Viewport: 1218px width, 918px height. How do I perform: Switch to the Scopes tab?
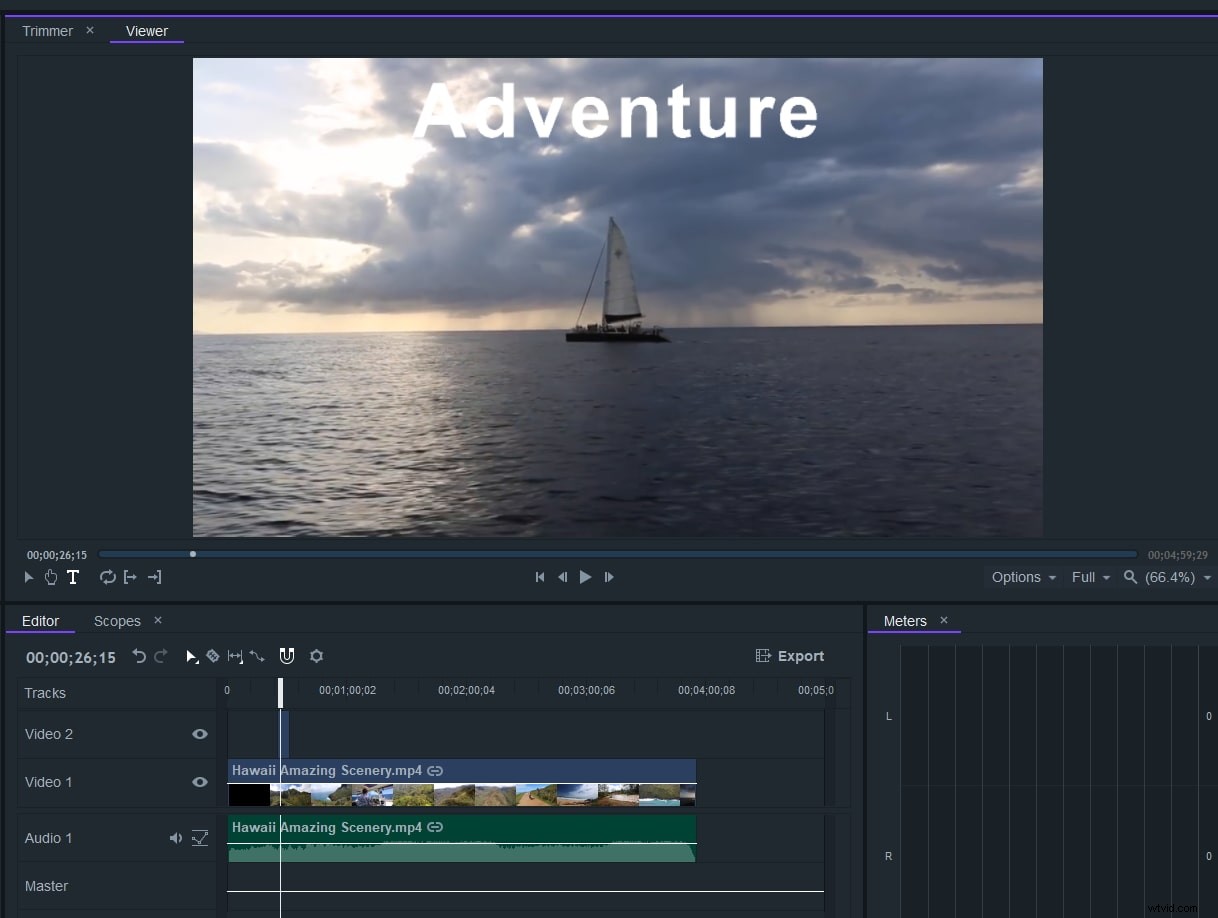point(117,621)
